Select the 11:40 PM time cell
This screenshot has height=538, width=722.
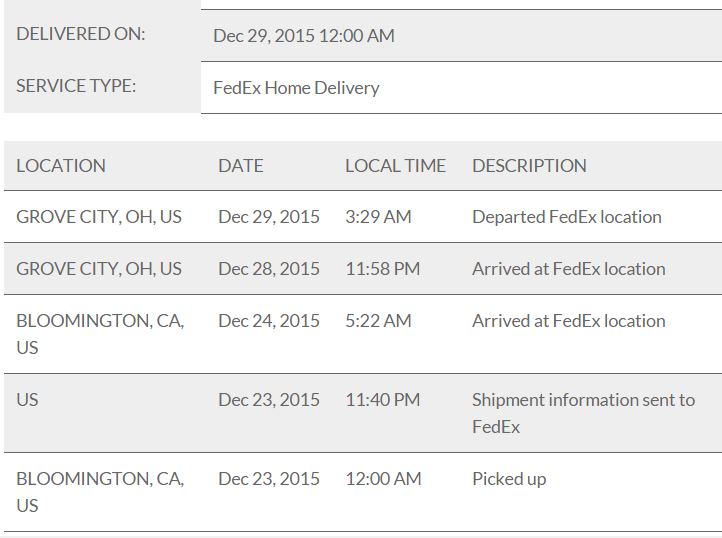382,399
